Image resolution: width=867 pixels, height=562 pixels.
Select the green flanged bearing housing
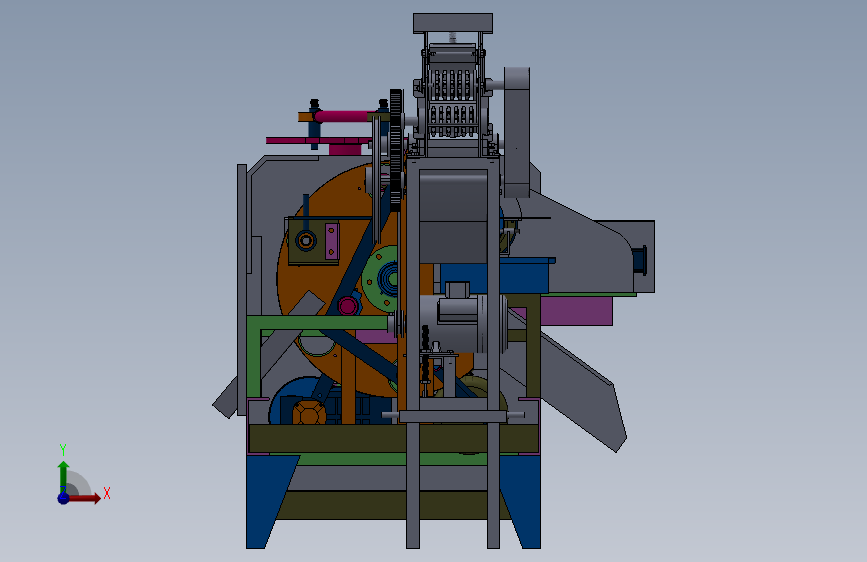(x=380, y=278)
